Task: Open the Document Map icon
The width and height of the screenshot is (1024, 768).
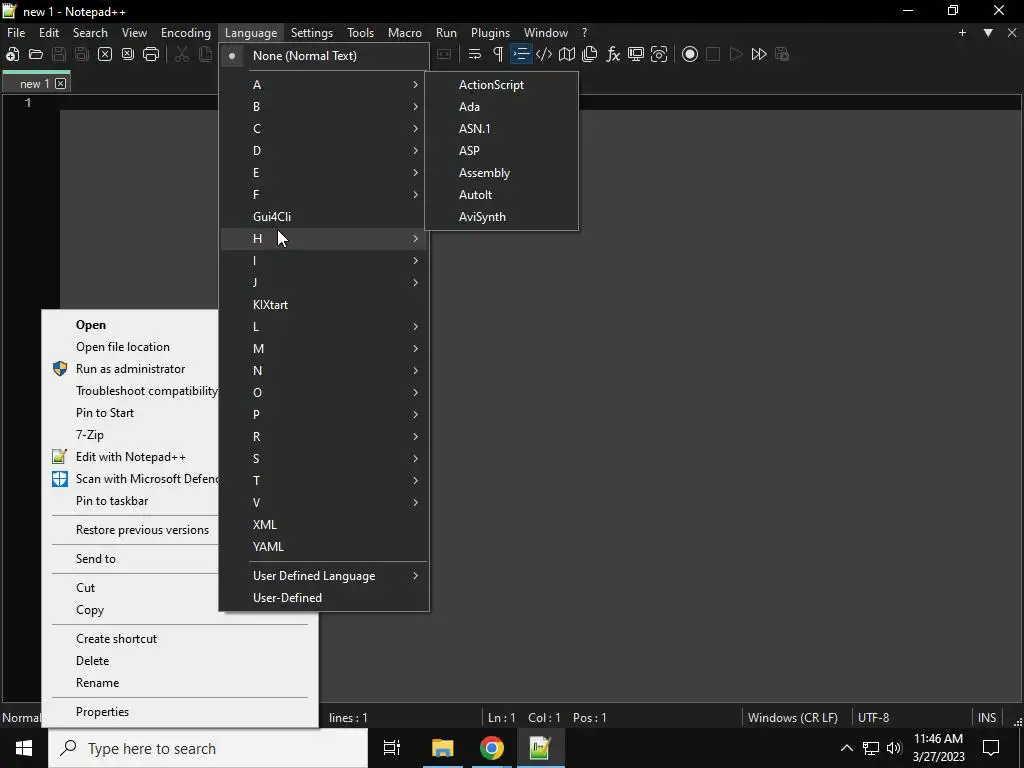Action: tap(566, 54)
